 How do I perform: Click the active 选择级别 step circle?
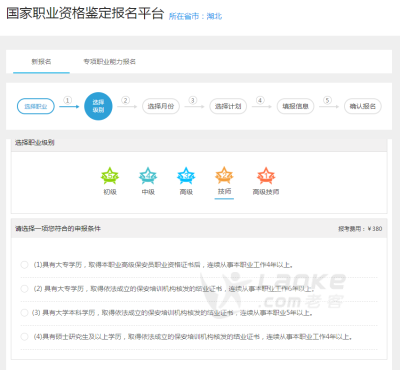click(98, 106)
